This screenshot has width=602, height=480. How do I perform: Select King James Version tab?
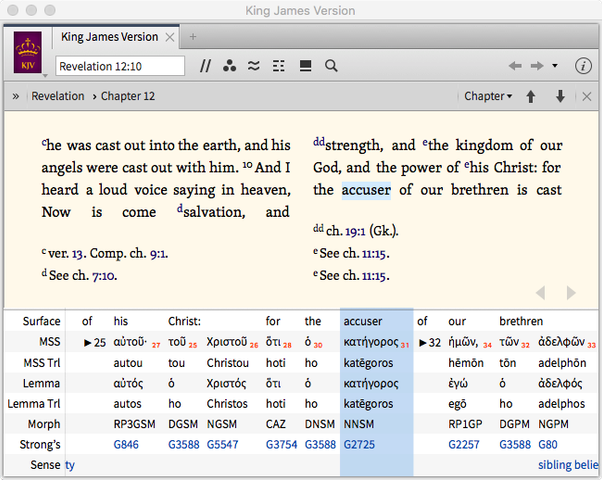point(109,37)
